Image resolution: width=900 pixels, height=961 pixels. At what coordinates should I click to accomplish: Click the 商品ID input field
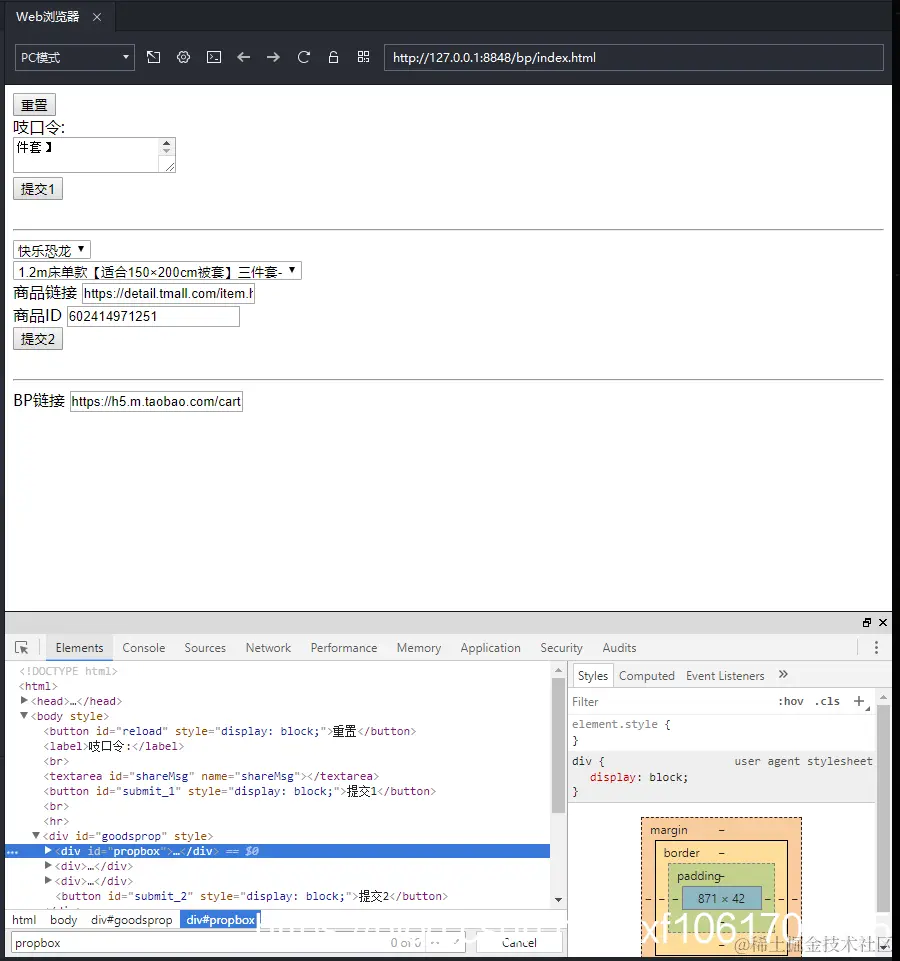(x=153, y=316)
